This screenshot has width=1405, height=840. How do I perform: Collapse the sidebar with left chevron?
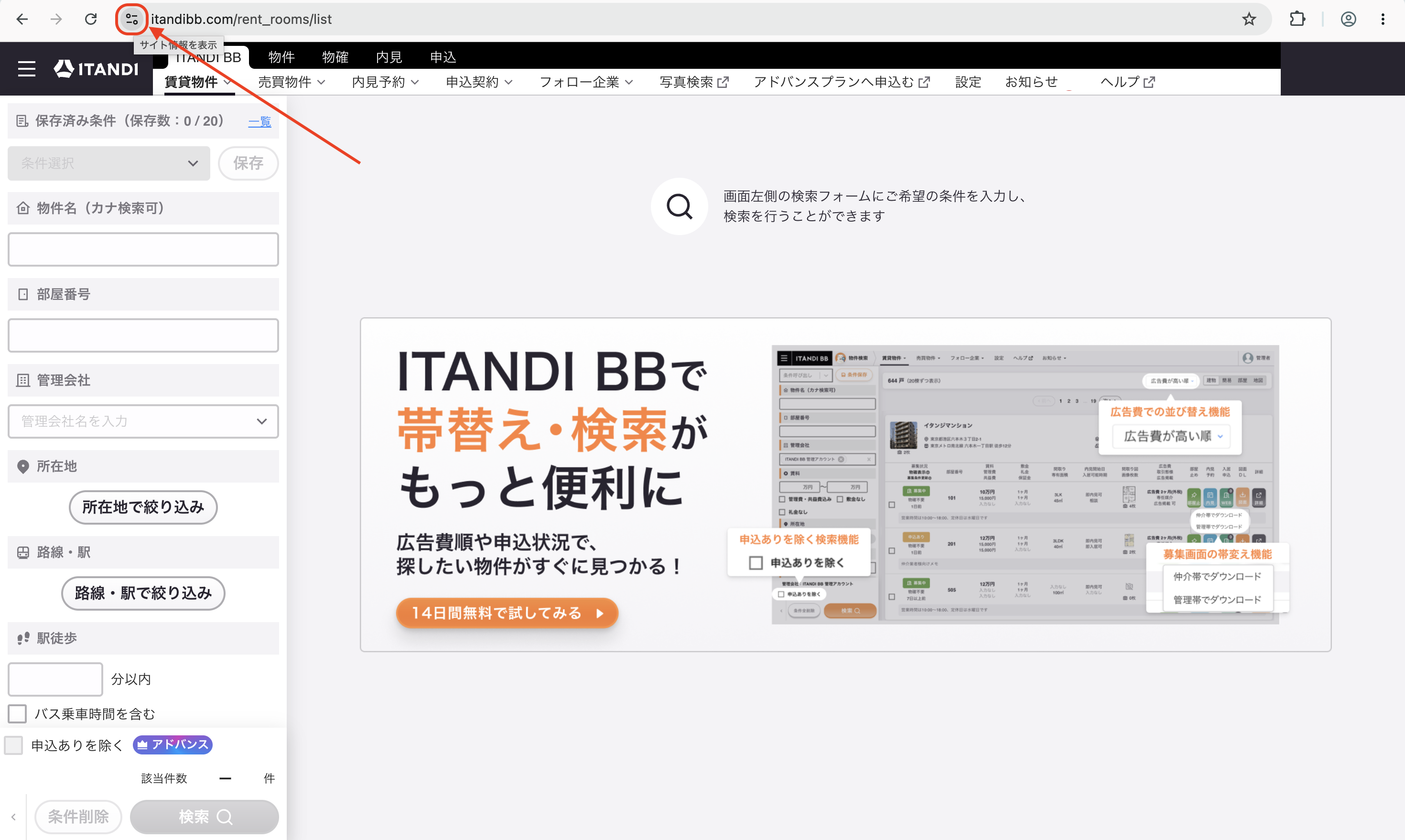pyautogui.click(x=13, y=817)
